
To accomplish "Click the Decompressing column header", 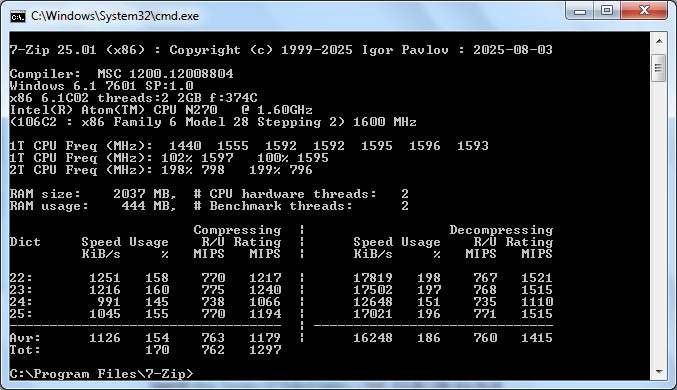I will [501, 230].
